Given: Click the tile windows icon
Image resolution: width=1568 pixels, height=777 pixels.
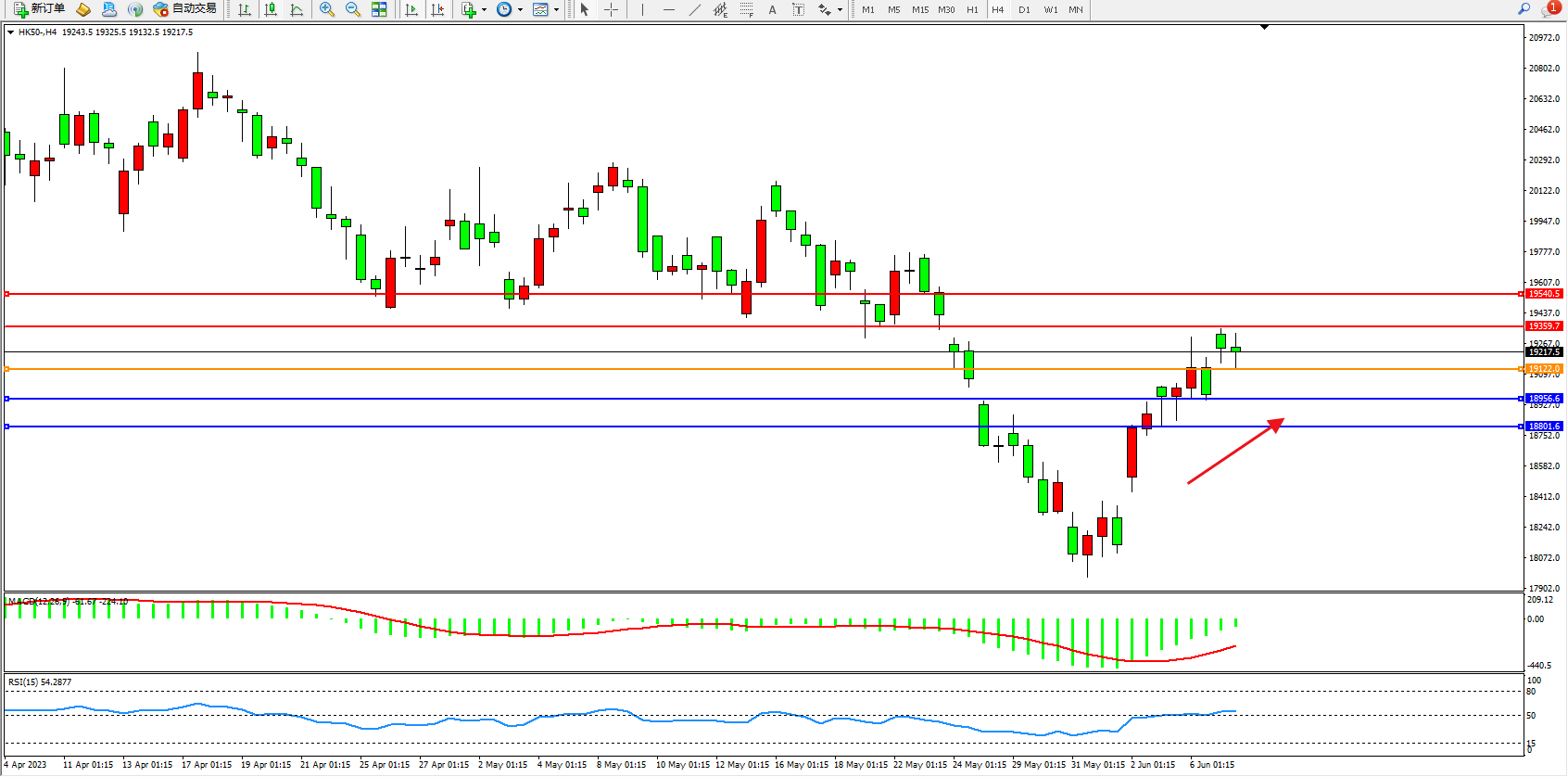Looking at the screenshot, I should [379, 9].
